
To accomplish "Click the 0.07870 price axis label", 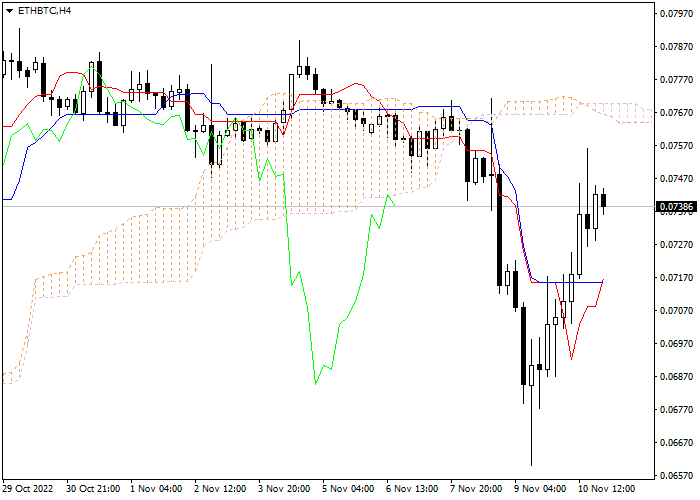I will (676, 47).
